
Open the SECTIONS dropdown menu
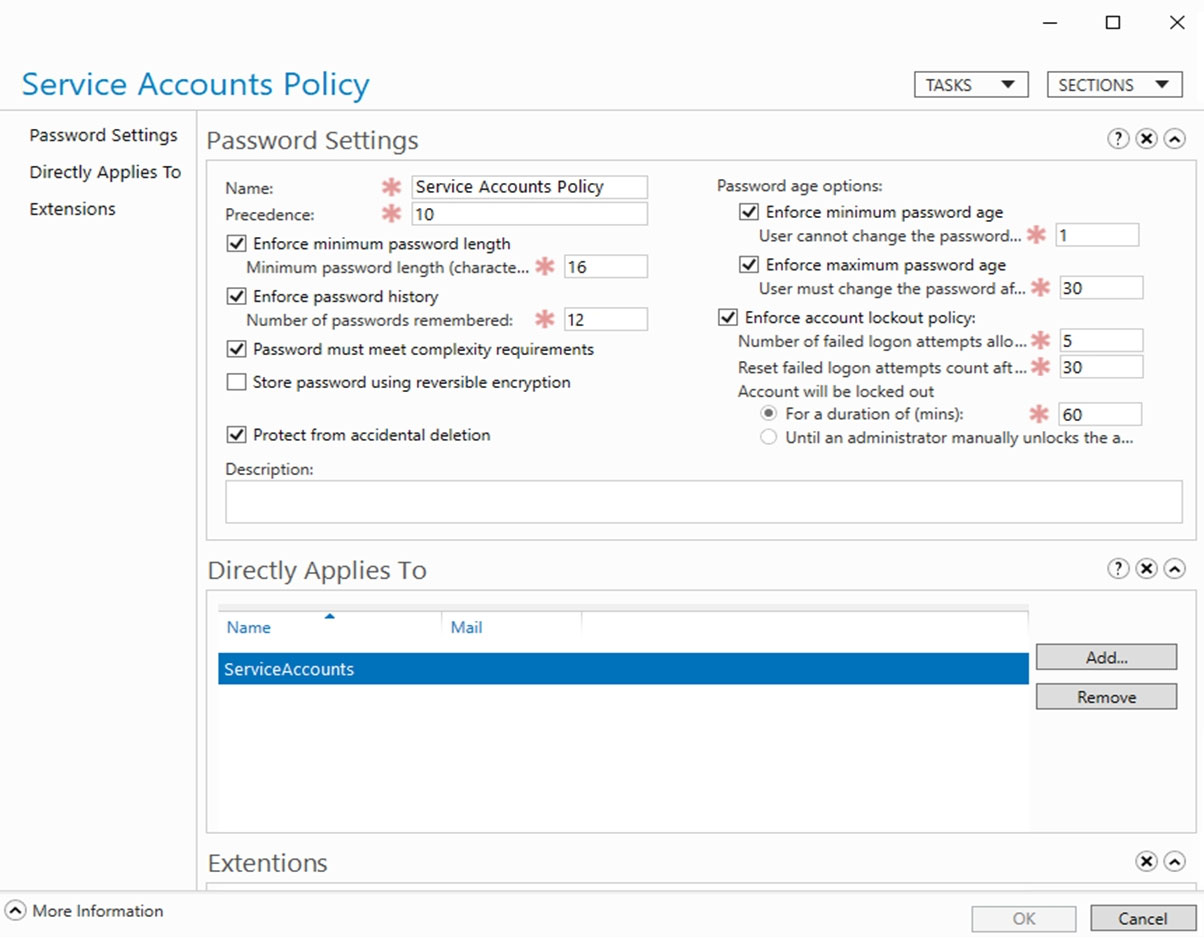click(x=1112, y=85)
